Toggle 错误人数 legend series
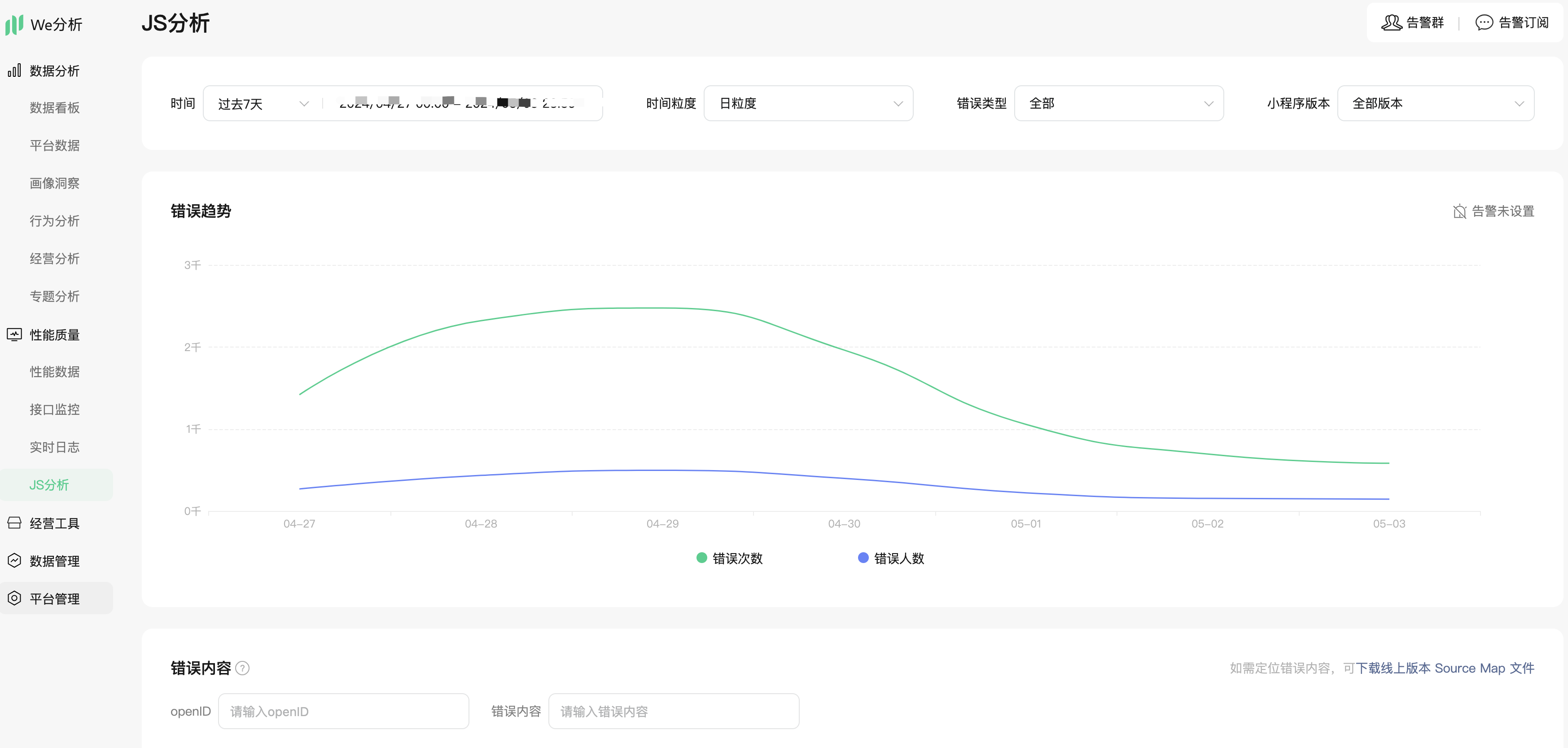 coord(890,558)
